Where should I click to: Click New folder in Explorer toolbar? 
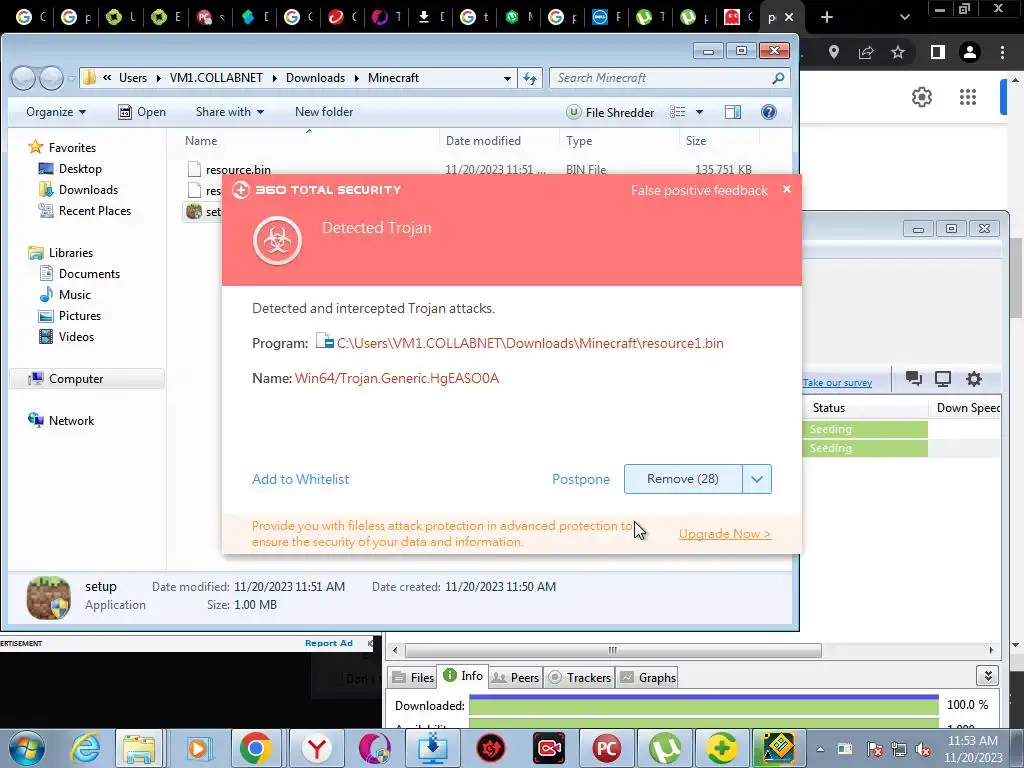coord(324,112)
